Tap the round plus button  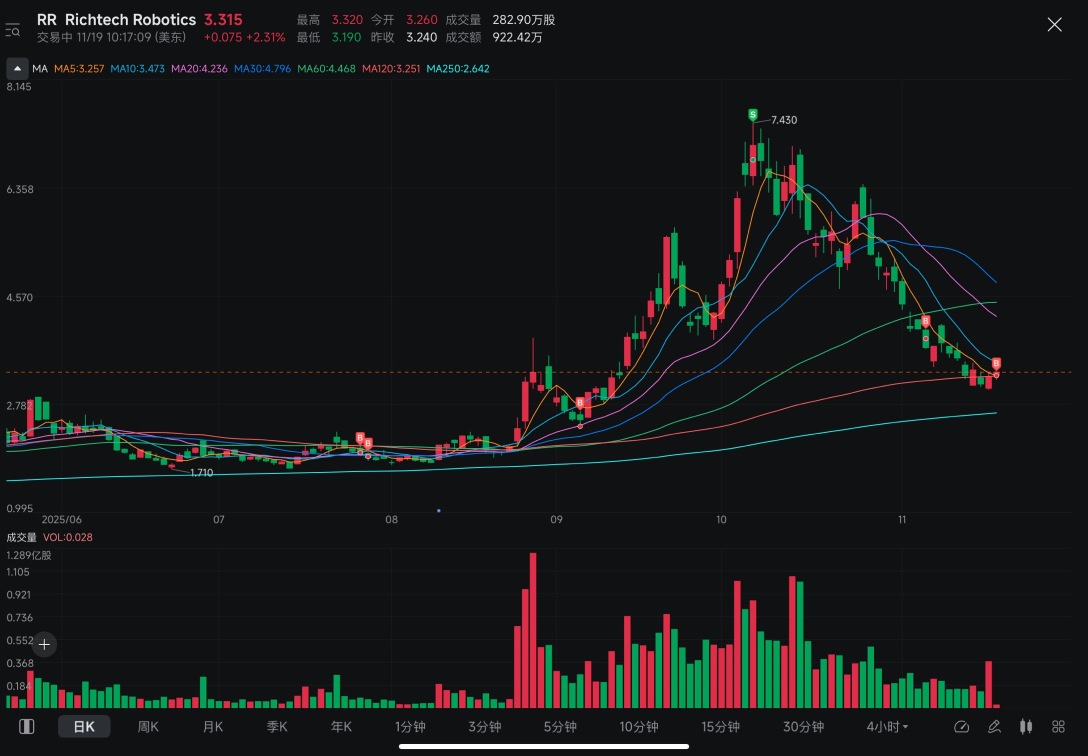pos(44,644)
